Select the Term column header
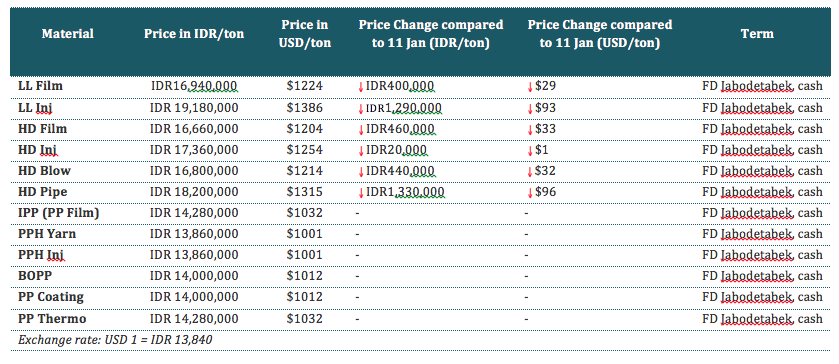This screenshot has height=364, width=839. (757, 34)
